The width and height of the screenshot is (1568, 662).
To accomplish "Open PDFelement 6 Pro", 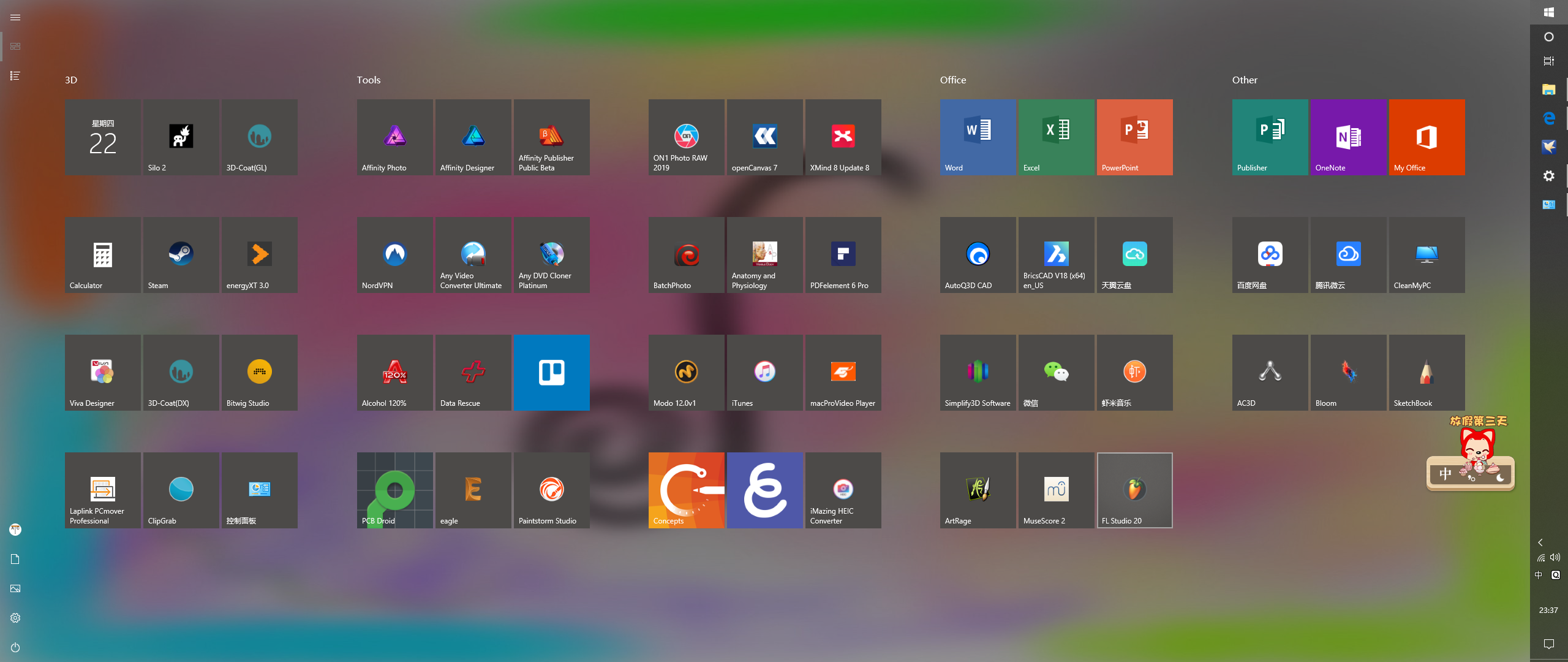I will point(843,255).
